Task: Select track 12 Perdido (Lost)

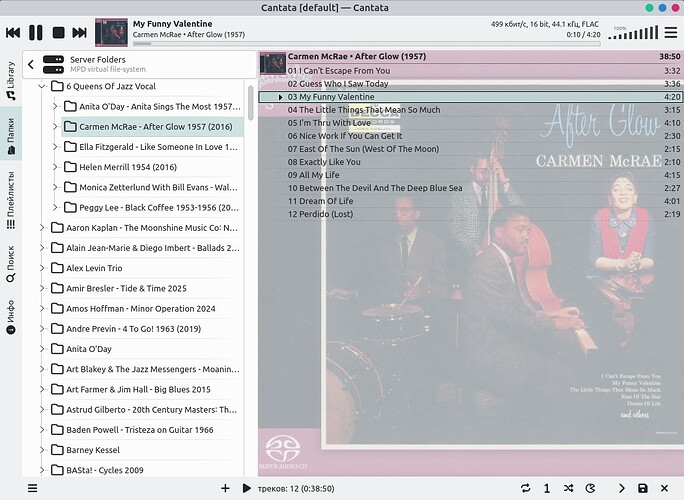Action: [470, 214]
